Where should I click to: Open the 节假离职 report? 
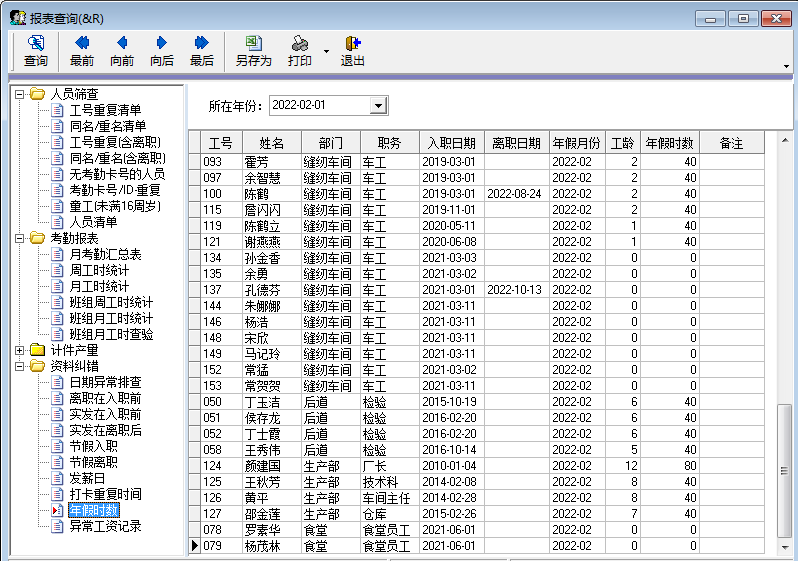pos(93,462)
